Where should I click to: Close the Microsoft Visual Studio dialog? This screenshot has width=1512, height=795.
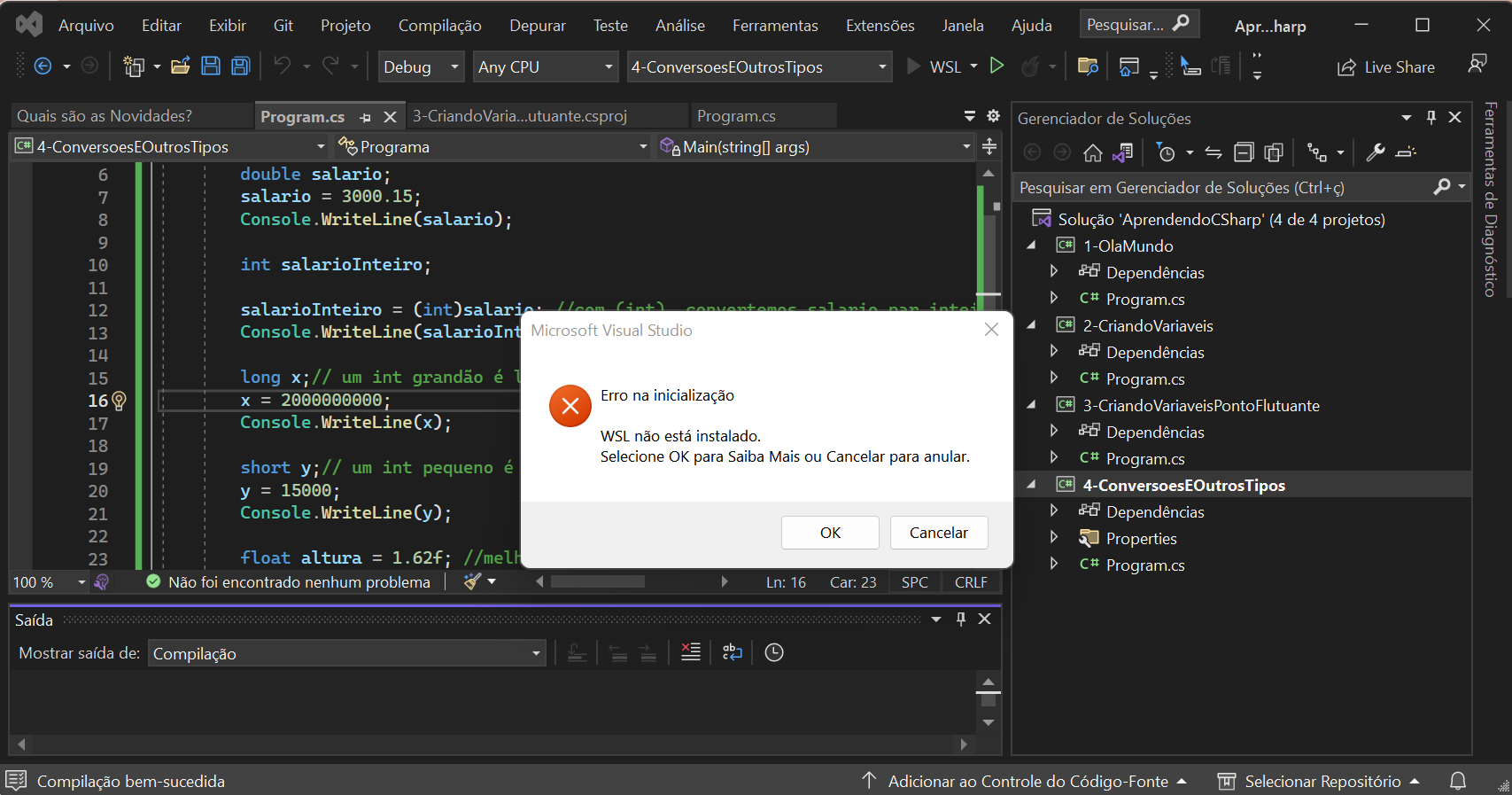pos(991,330)
